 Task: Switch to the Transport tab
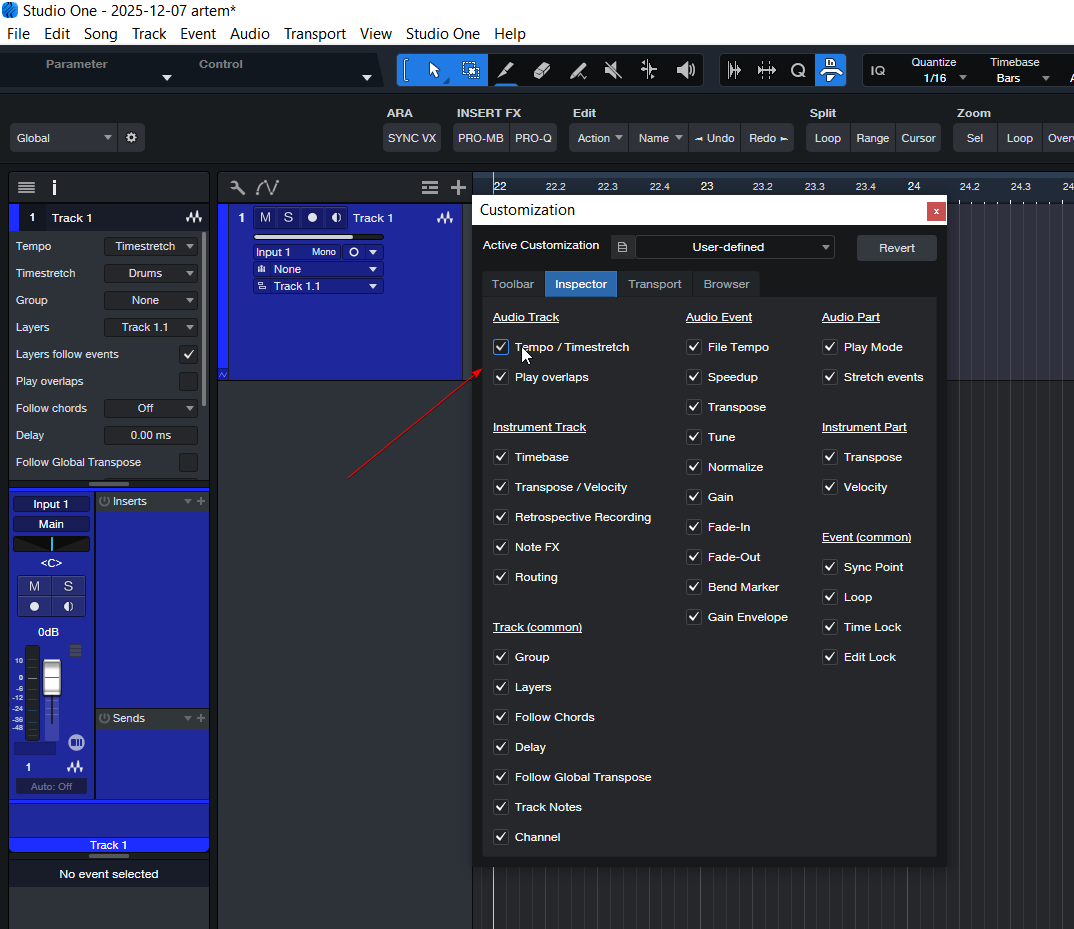coord(654,284)
